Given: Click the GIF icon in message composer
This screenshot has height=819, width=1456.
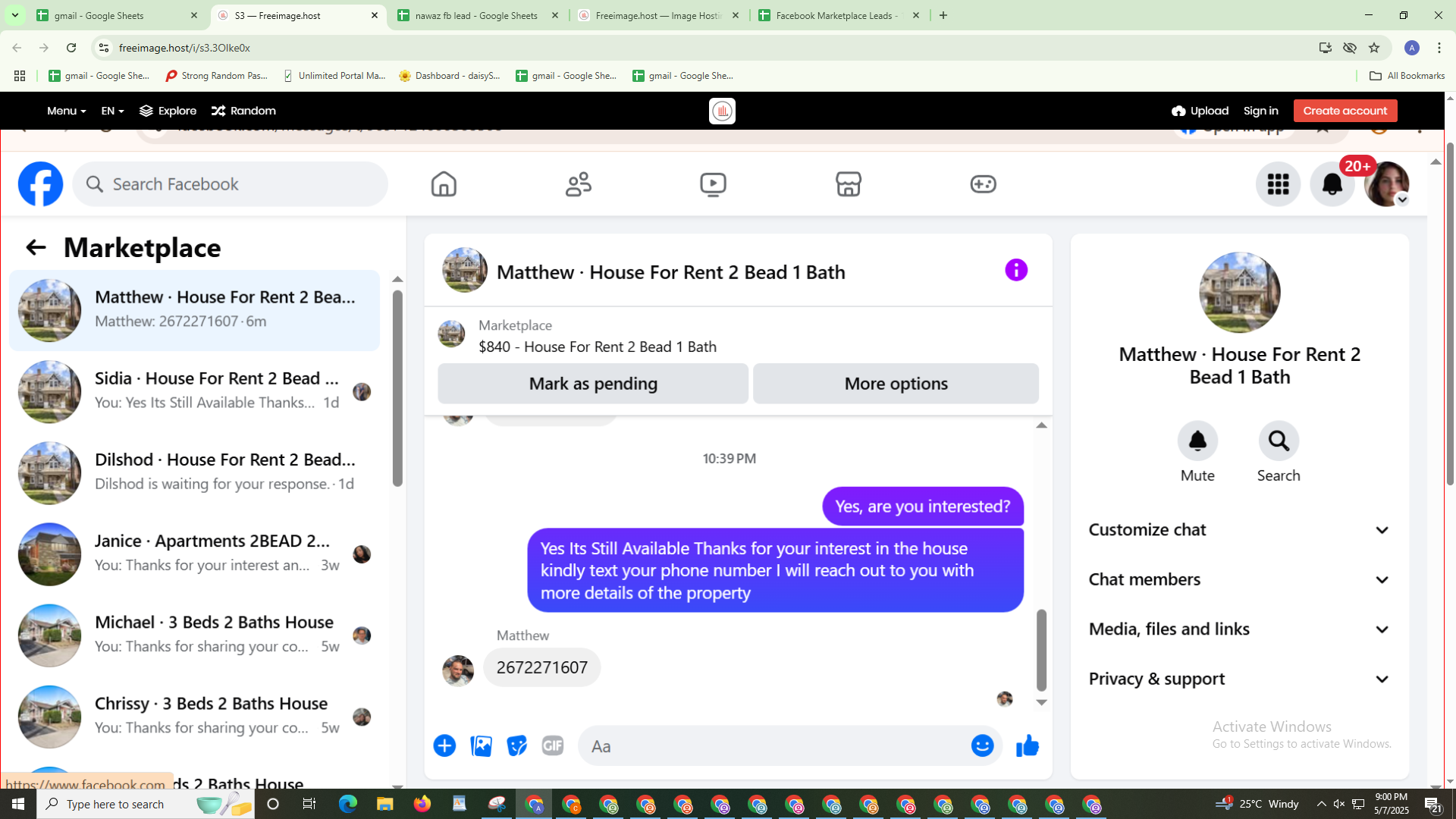Looking at the screenshot, I should click(553, 746).
